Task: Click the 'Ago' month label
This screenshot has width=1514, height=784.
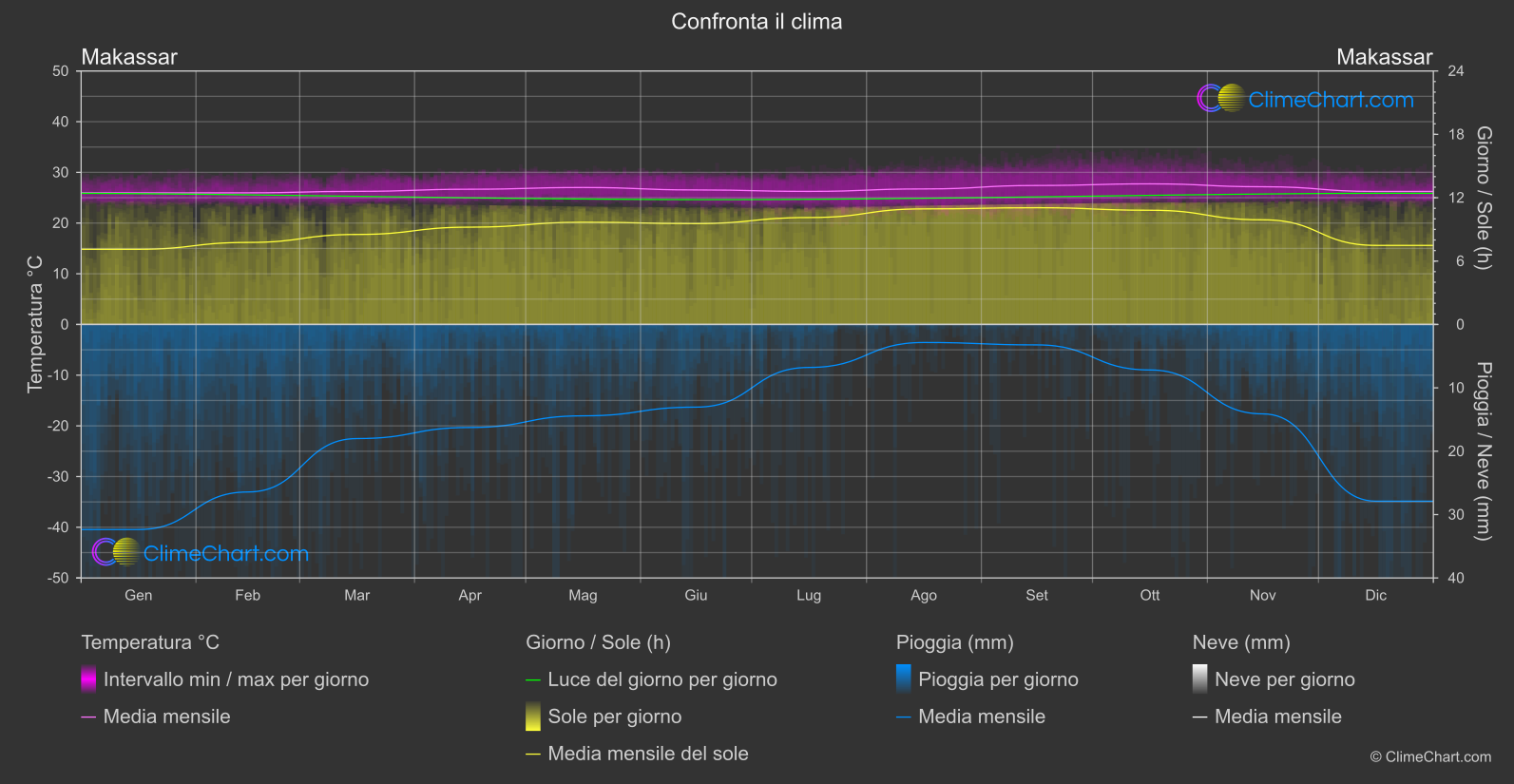Action: pyautogui.click(x=924, y=595)
